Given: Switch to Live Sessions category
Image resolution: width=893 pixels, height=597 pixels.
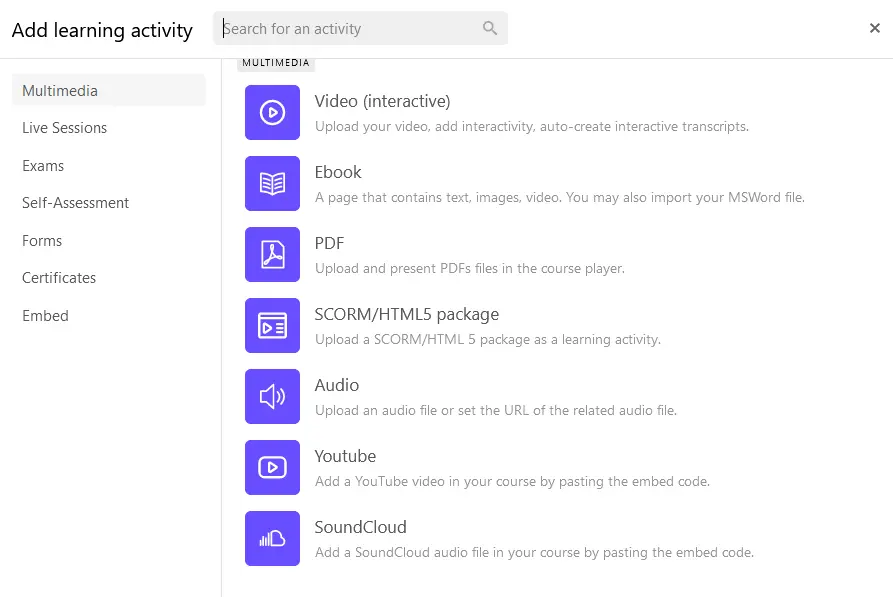Looking at the screenshot, I should tap(64, 128).
